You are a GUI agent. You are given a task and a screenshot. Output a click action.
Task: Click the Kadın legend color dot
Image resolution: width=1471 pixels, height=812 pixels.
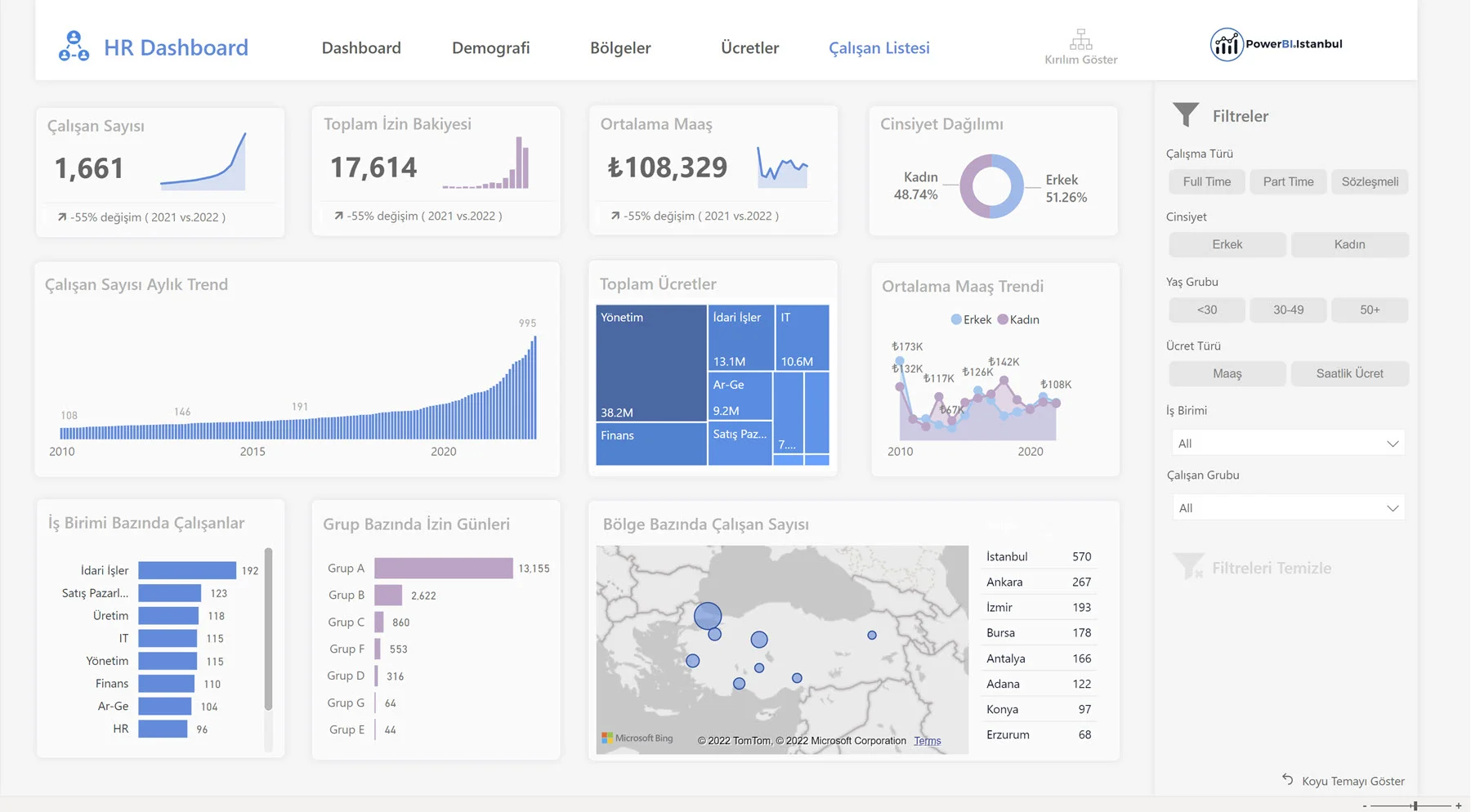(1003, 319)
